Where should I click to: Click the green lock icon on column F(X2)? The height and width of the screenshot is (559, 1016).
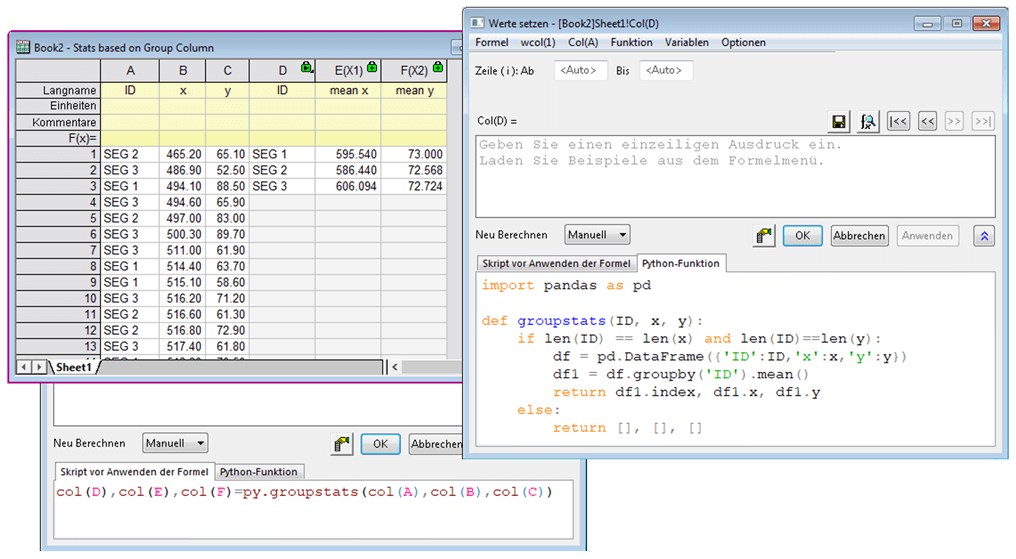pyautogui.click(x=438, y=67)
